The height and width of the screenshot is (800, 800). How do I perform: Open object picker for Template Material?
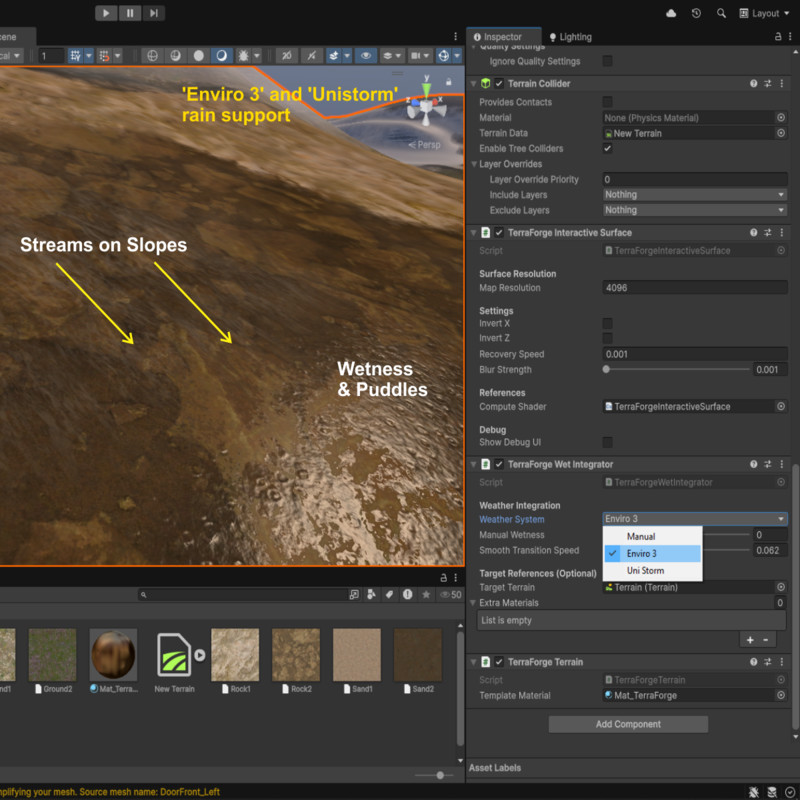(x=781, y=695)
